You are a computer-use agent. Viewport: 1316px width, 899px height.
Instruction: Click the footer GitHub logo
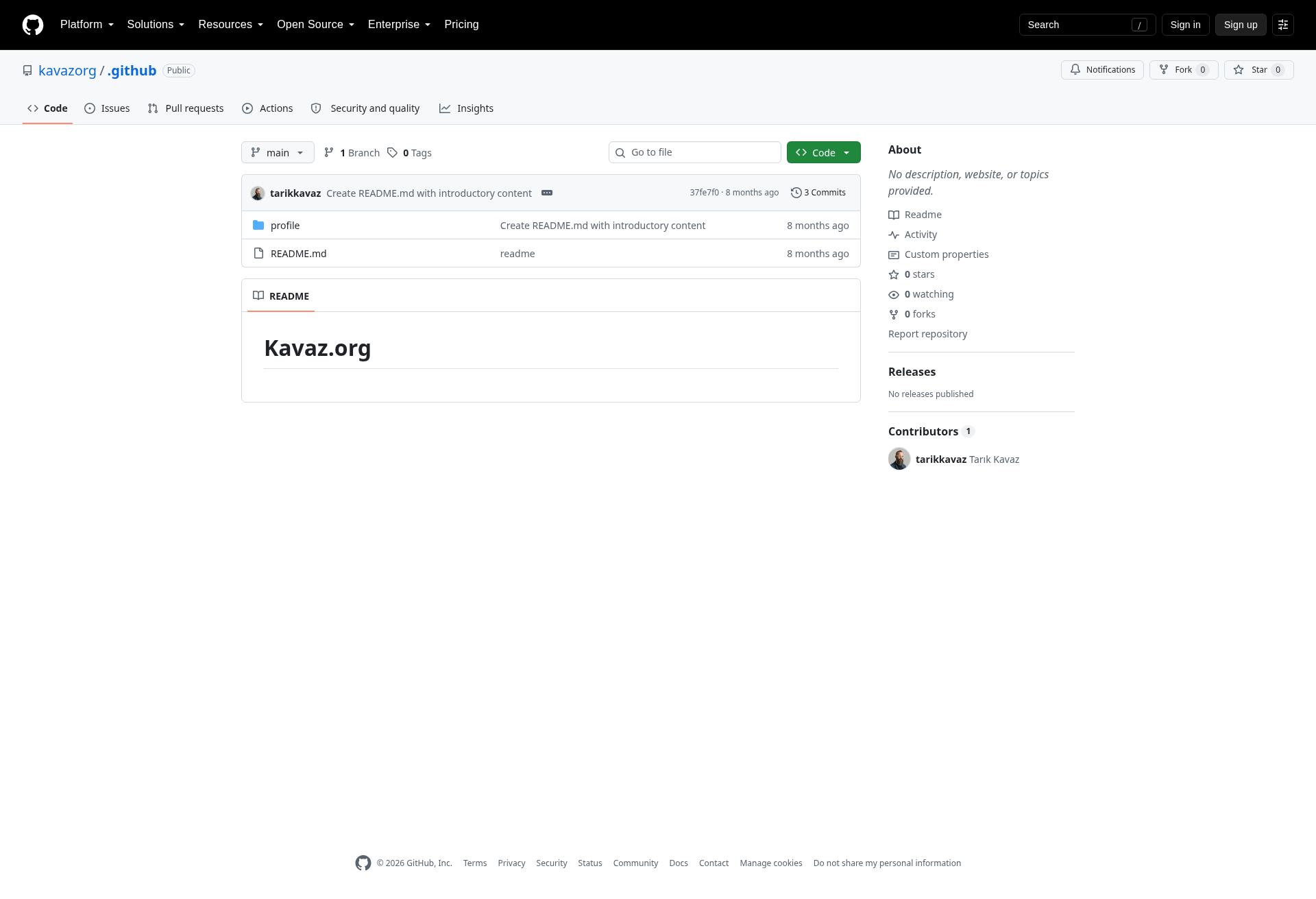coord(363,863)
